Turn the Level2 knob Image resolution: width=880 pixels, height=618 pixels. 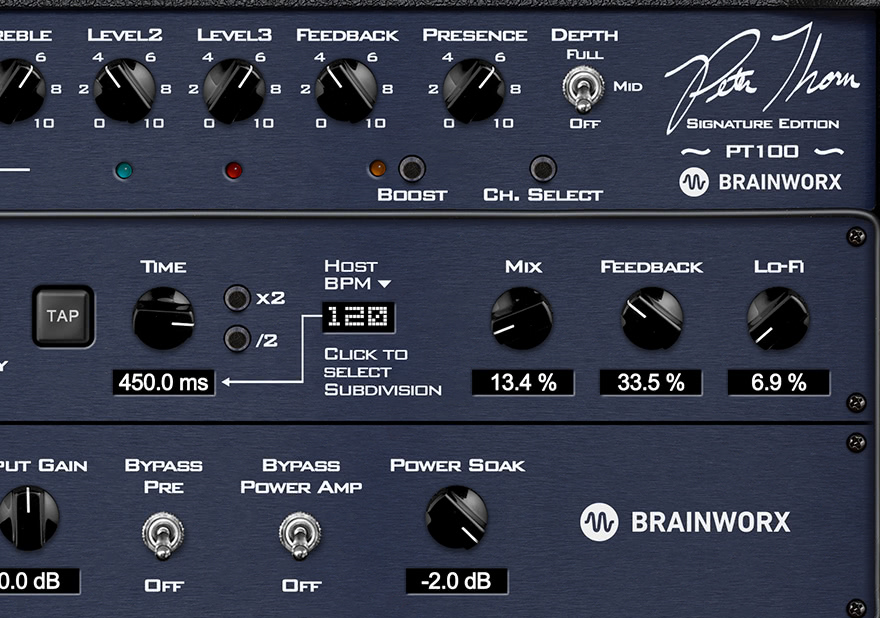click(125, 90)
